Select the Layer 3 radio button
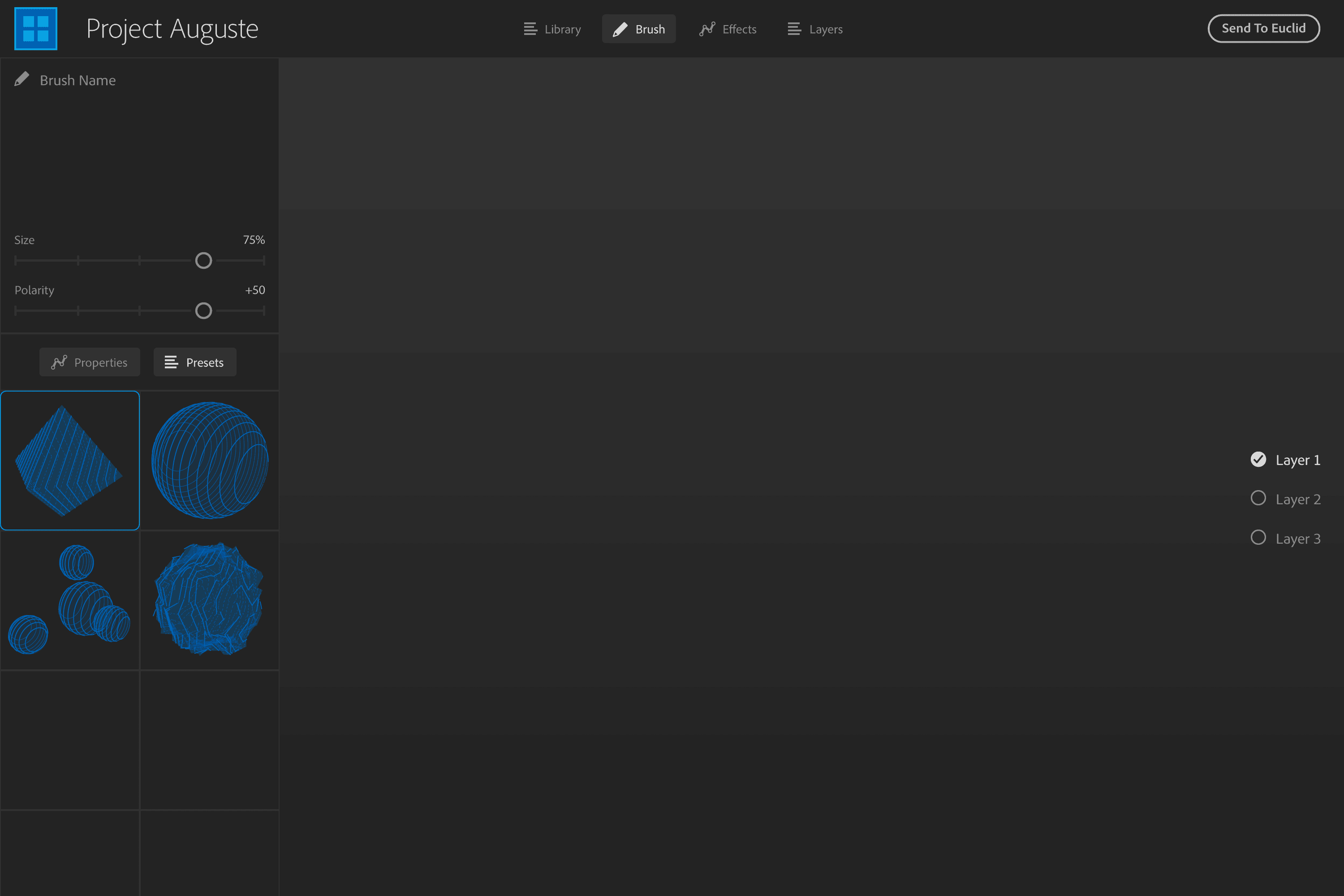Viewport: 1344px width, 896px height. (x=1258, y=537)
